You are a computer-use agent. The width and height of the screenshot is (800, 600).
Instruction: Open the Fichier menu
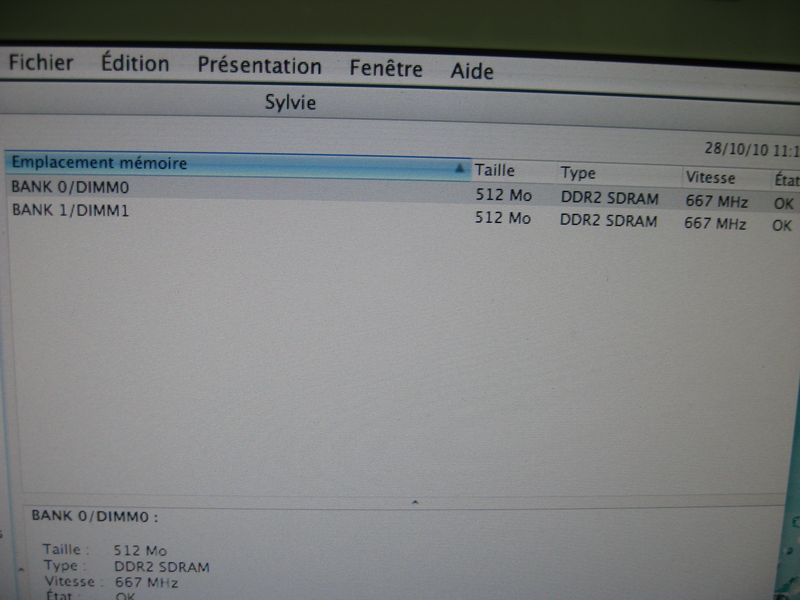tap(41, 63)
